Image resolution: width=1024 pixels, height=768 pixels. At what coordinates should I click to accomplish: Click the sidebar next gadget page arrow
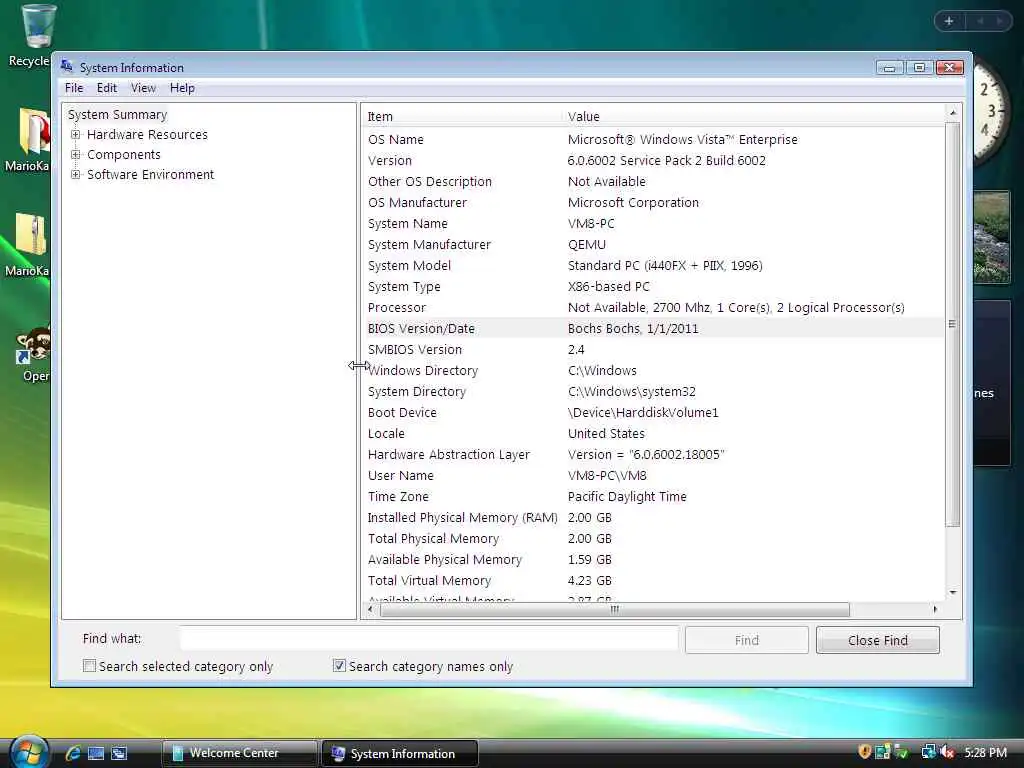pyautogui.click(x=999, y=21)
